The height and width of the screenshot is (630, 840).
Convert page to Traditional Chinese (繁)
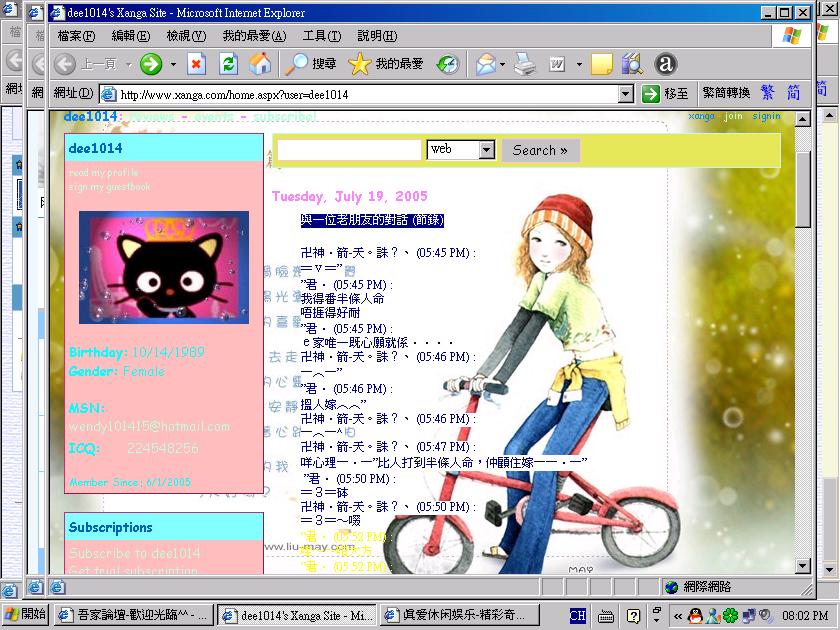click(x=767, y=93)
